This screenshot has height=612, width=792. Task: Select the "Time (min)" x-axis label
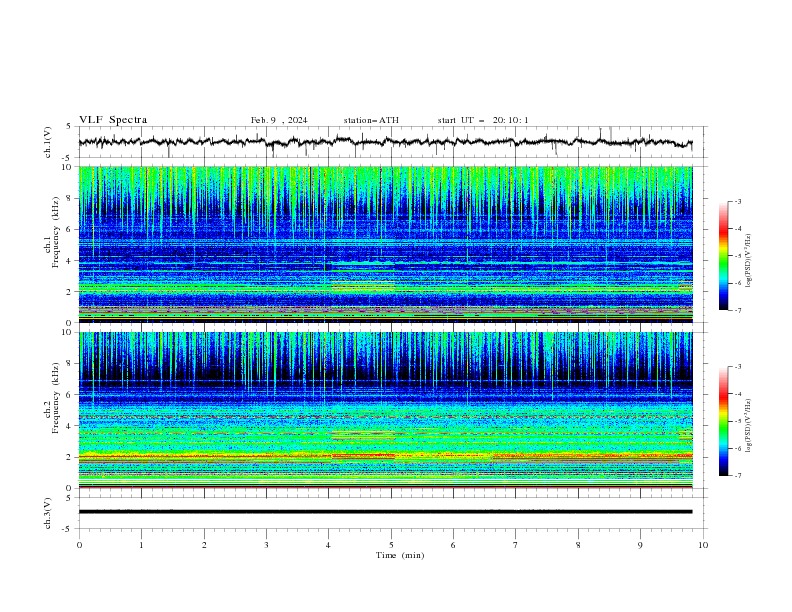400,555
